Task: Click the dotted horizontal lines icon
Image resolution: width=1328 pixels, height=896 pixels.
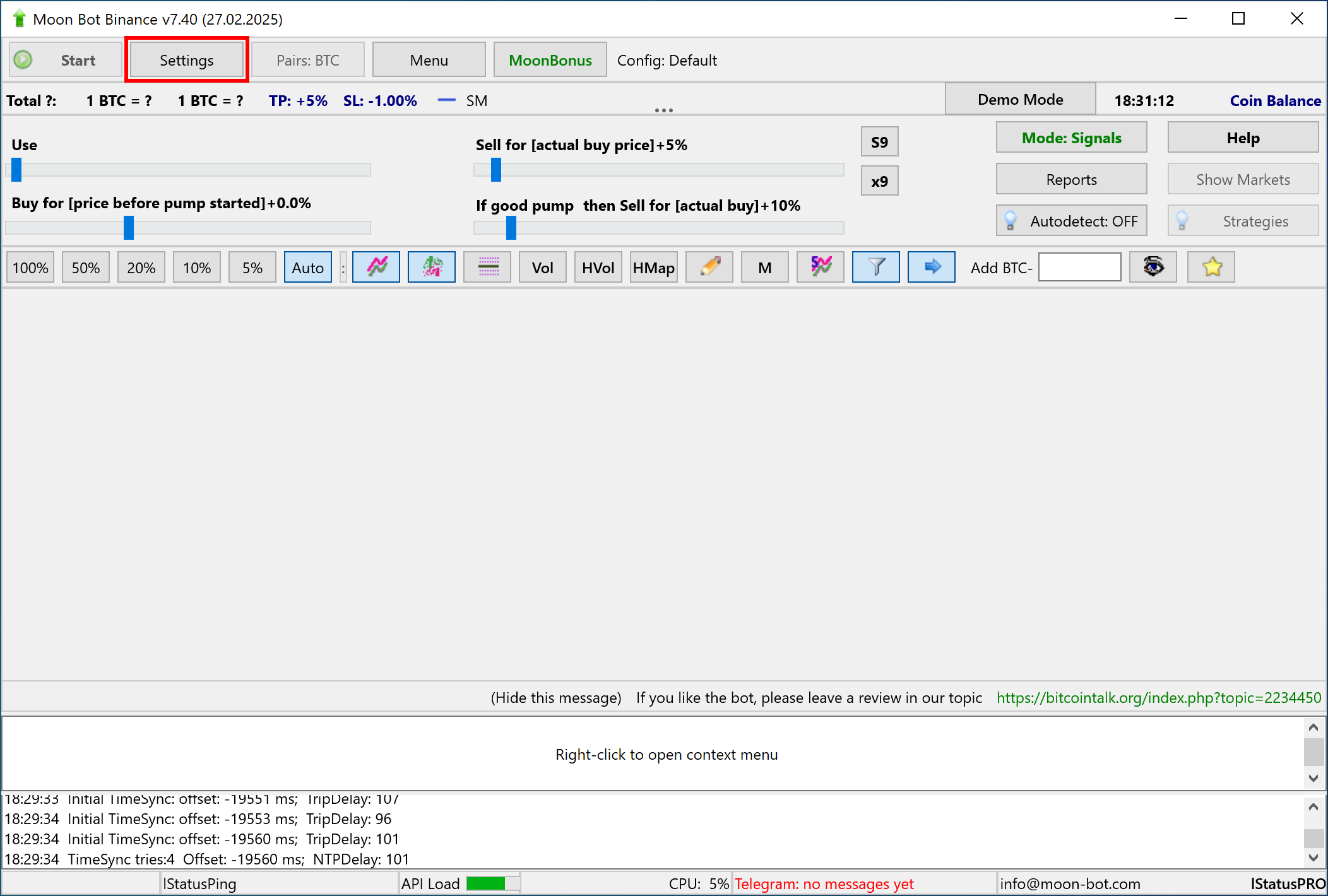Action: (x=487, y=268)
